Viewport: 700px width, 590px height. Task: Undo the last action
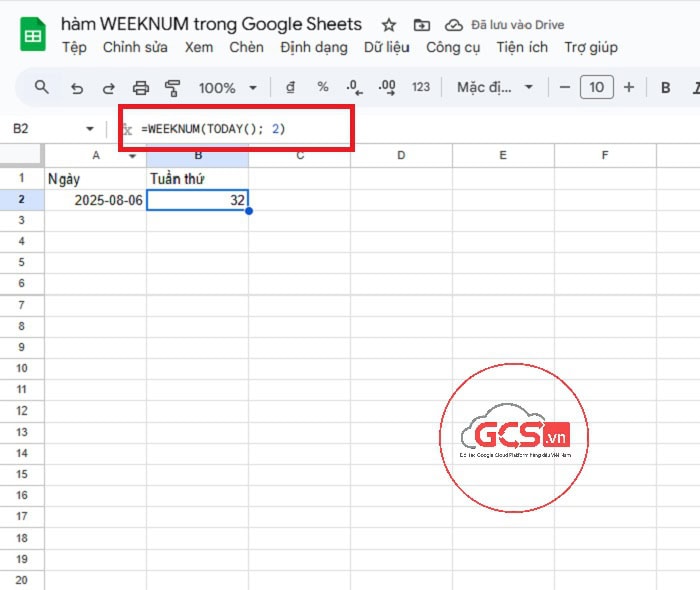coord(77,88)
